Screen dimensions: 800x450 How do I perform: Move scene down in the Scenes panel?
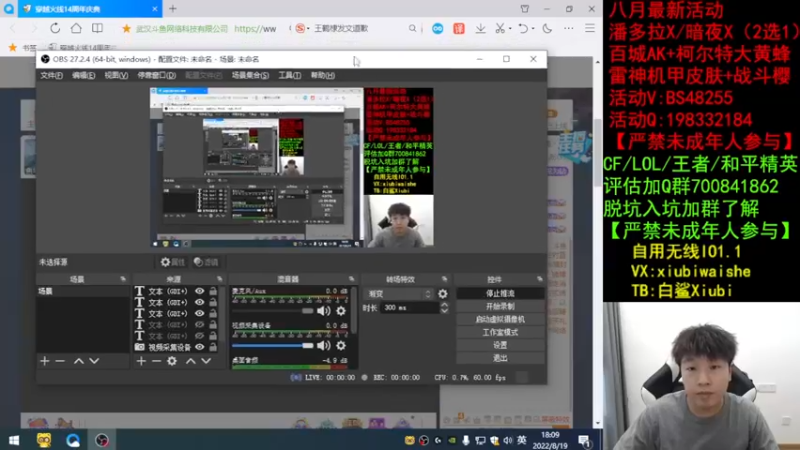tap(94, 361)
